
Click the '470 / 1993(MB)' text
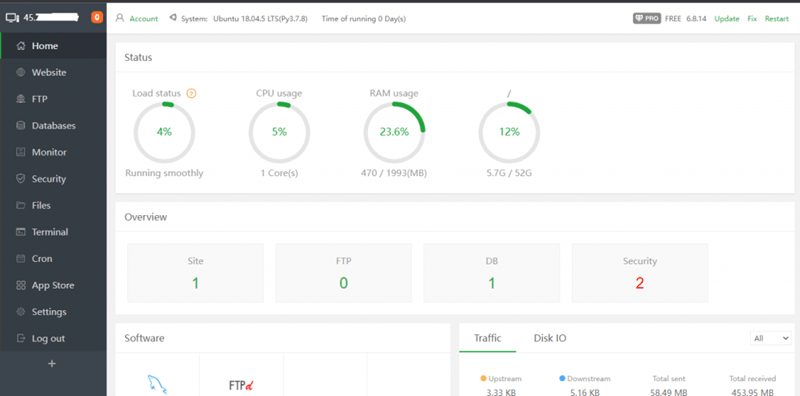[x=394, y=173]
